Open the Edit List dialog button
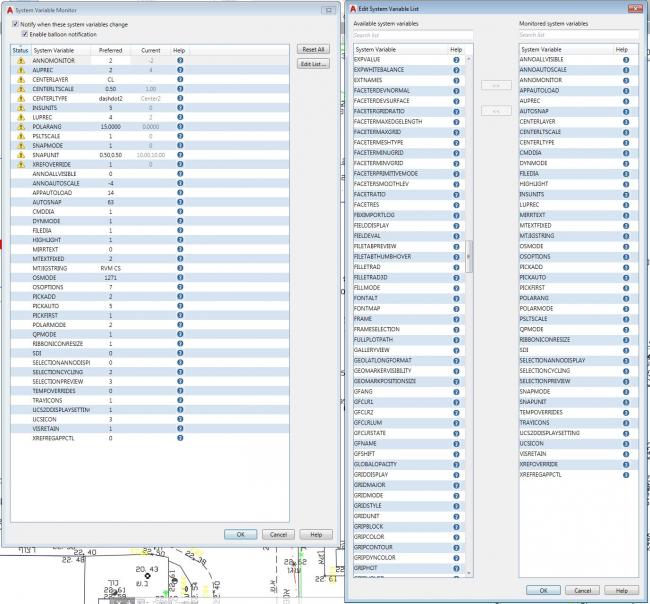Viewport: 650px width, 604px height. 313,64
